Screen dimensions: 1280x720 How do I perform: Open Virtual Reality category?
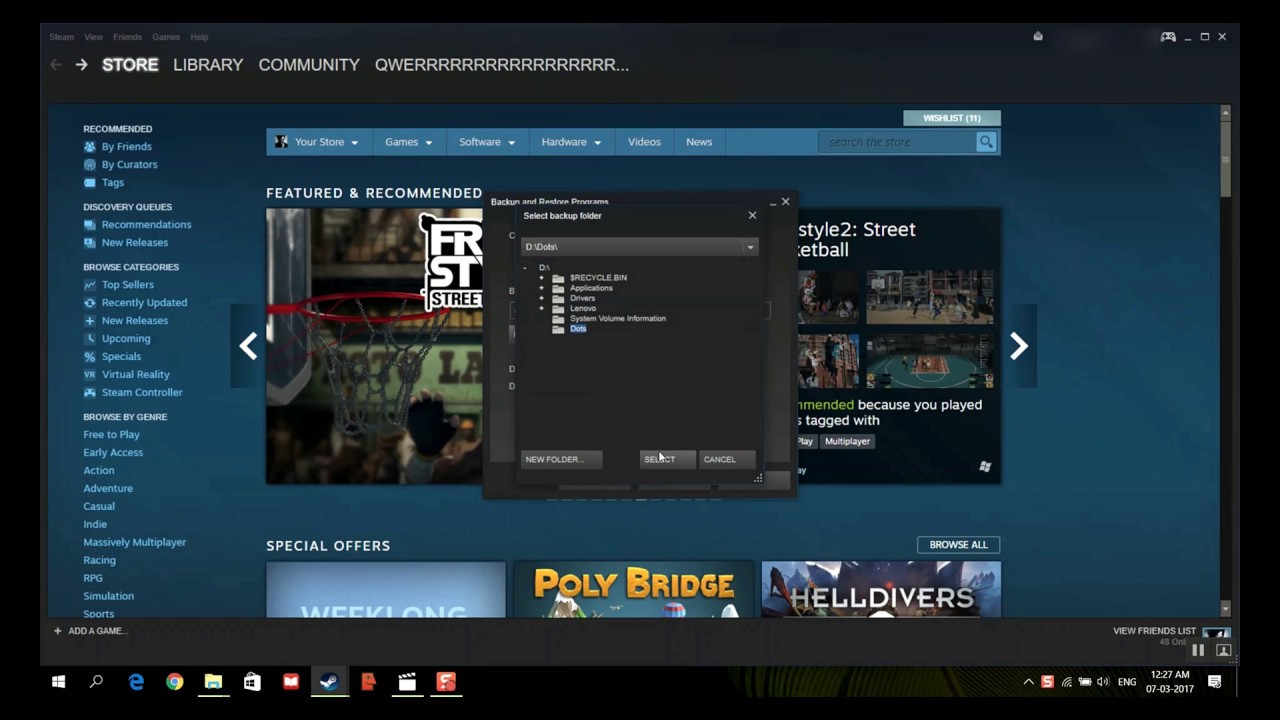click(x=135, y=375)
